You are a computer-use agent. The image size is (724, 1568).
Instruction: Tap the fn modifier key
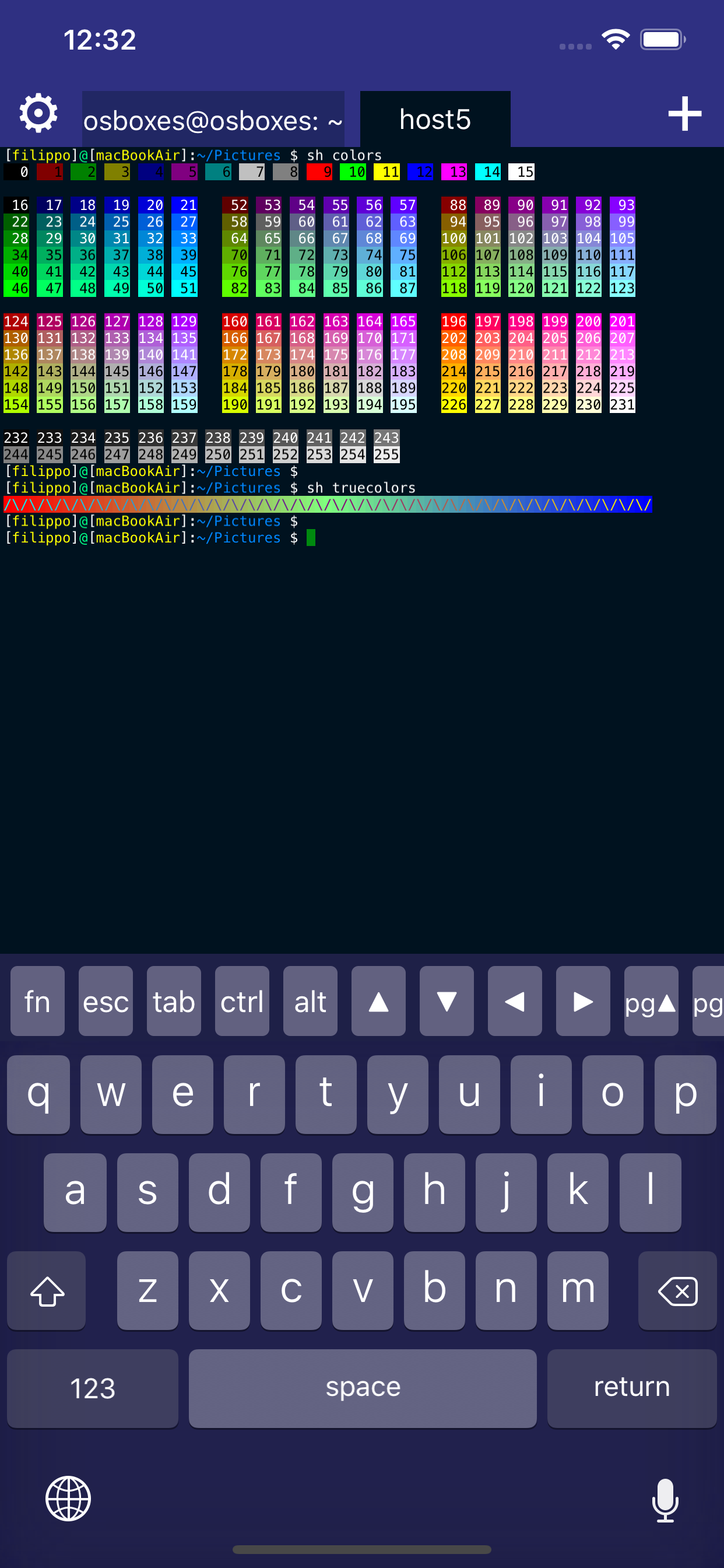[x=37, y=1000]
